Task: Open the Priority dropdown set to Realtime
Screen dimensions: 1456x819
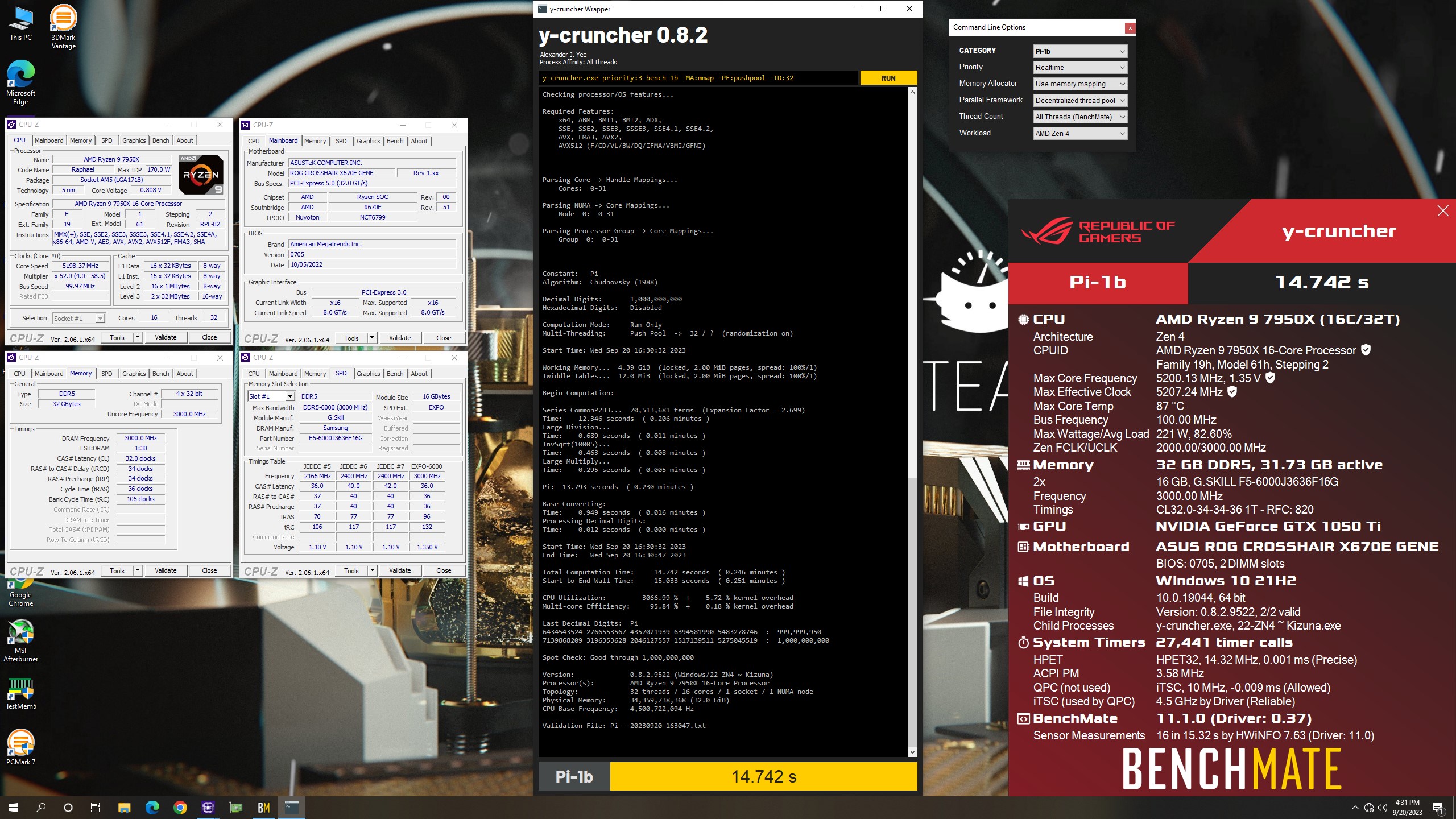Action: pyautogui.click(x=1079, y=68)
